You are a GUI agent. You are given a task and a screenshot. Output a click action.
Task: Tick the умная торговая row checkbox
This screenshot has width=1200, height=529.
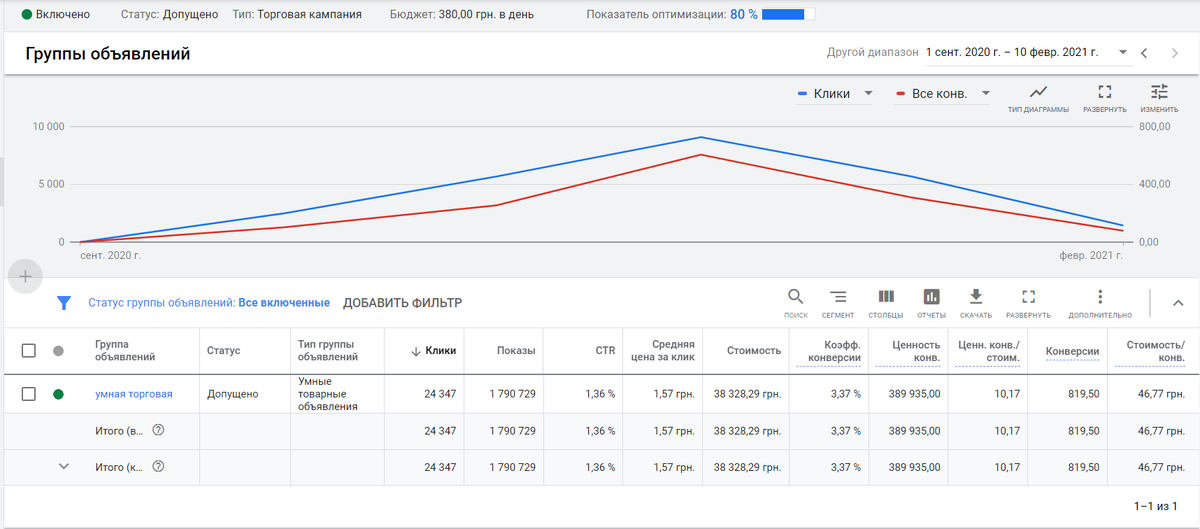click(29, 394)
